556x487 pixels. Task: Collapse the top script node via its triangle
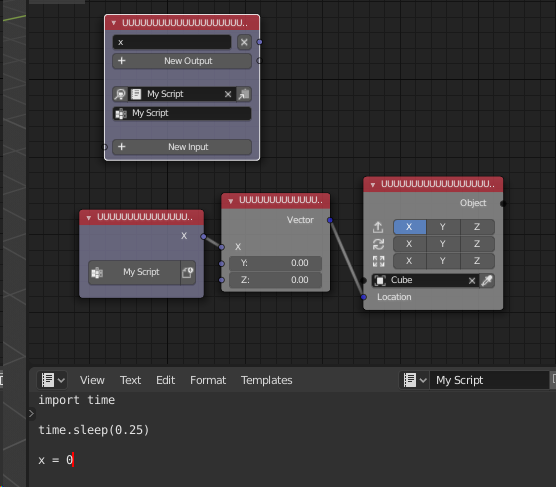114,23
